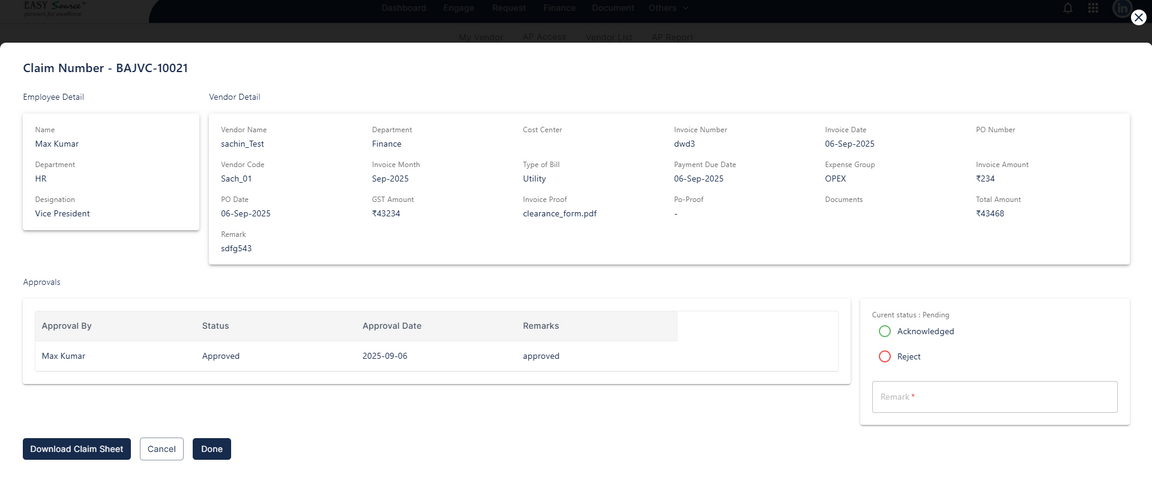Open the Document menu item
This screenshot has width=1152, height=479.
point(613,8)
